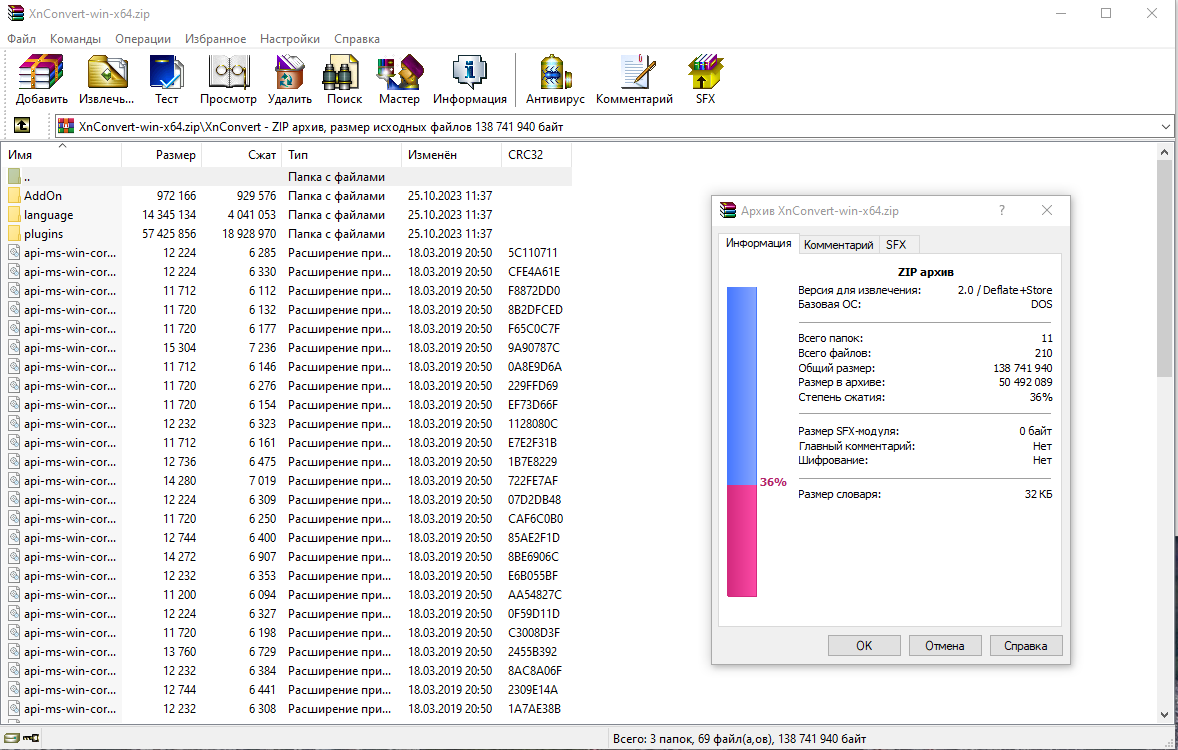
Task: Close the Архив XnConvert dialog
Action: point(1047,210)
